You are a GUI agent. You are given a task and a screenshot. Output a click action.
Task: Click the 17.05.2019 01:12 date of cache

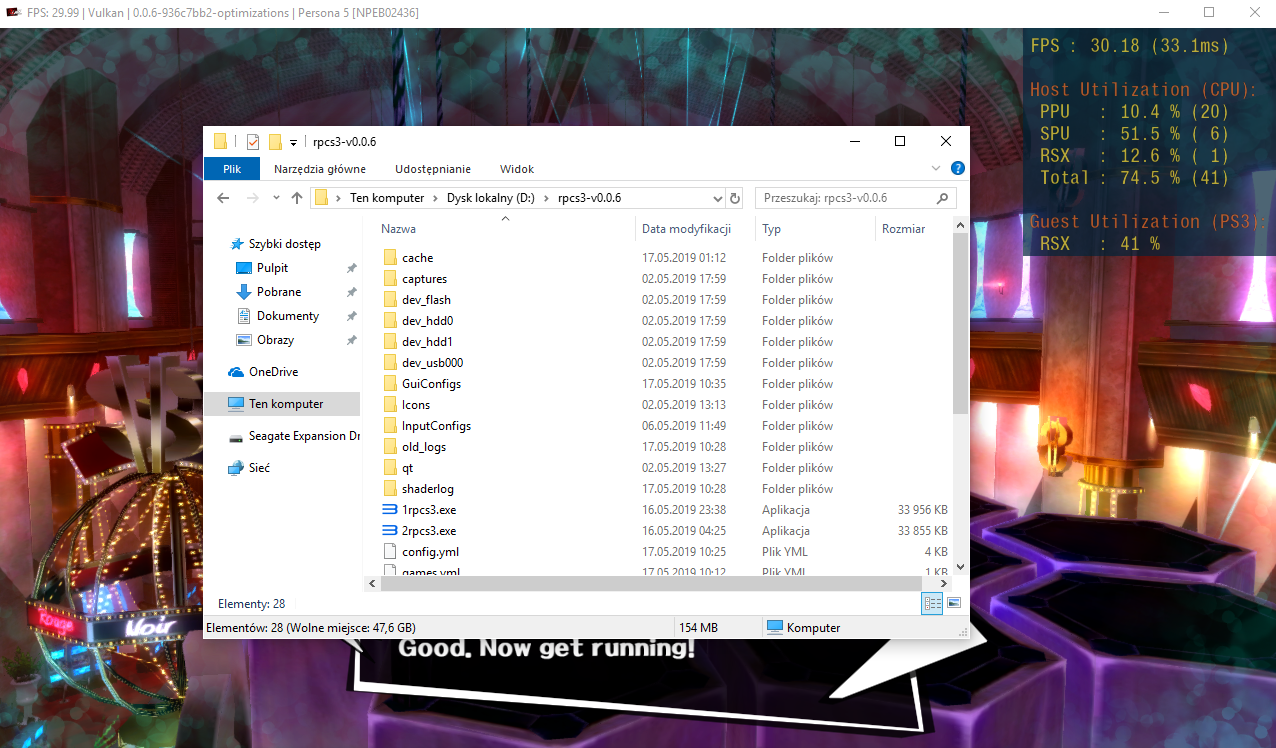[684, 258]
